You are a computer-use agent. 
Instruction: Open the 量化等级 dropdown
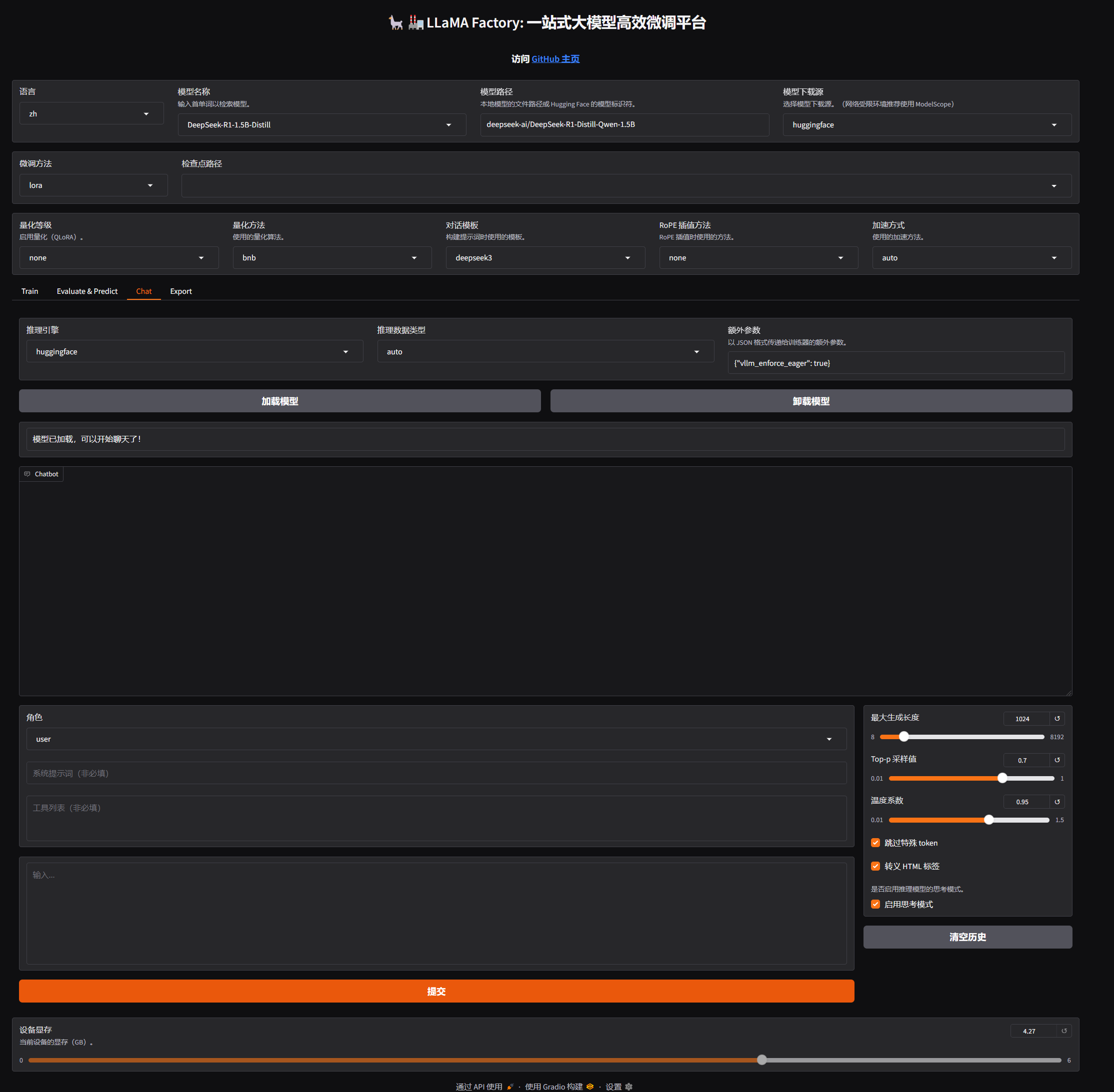pos(119,257)
